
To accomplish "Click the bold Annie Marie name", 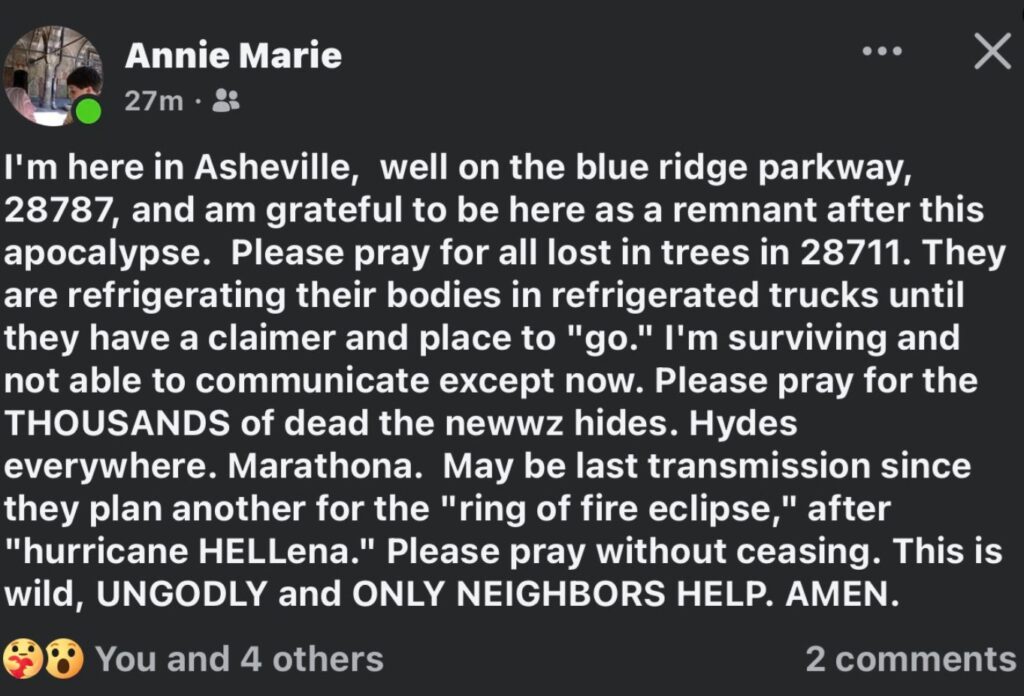I will (232, 56).
